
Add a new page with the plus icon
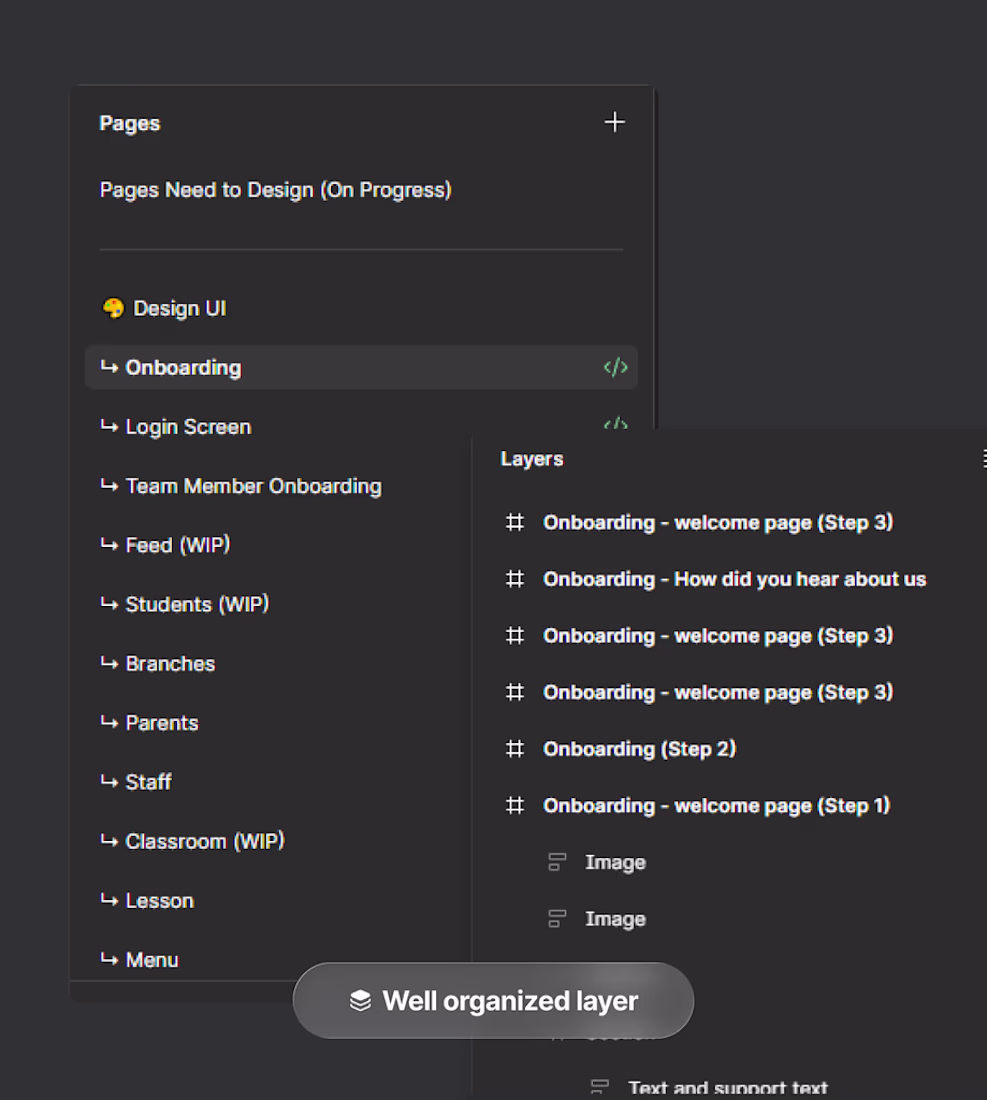coord(614,122)
